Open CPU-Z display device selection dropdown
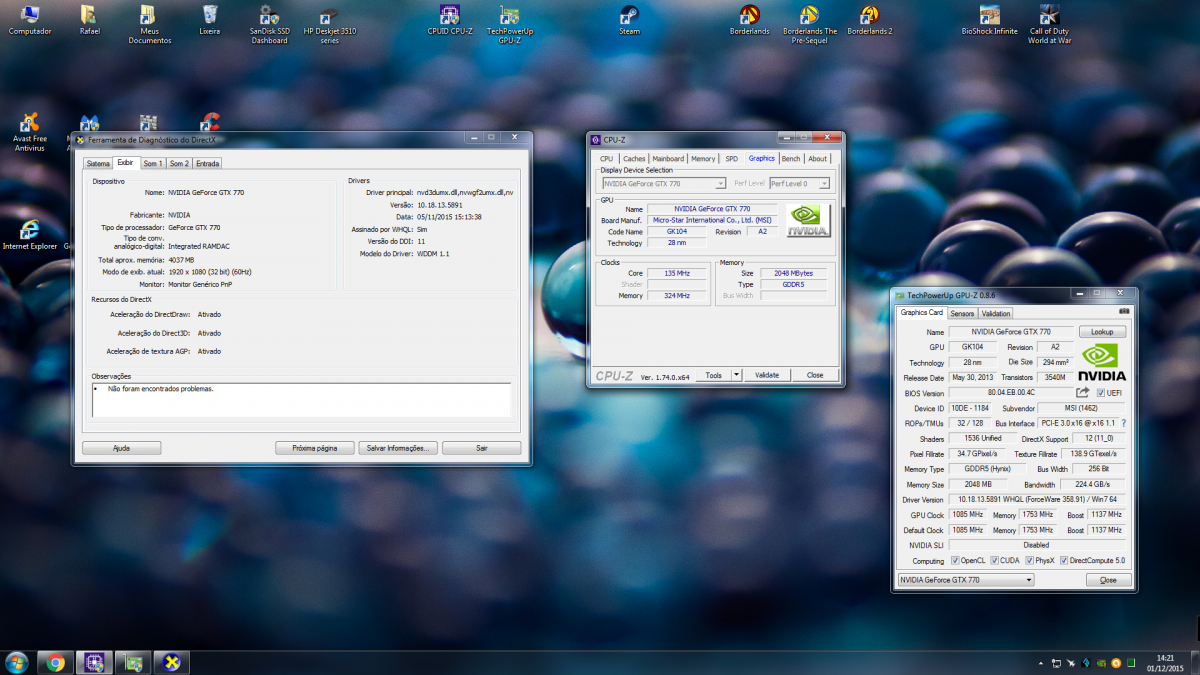Screen dimensions: 1200x675 663,184
